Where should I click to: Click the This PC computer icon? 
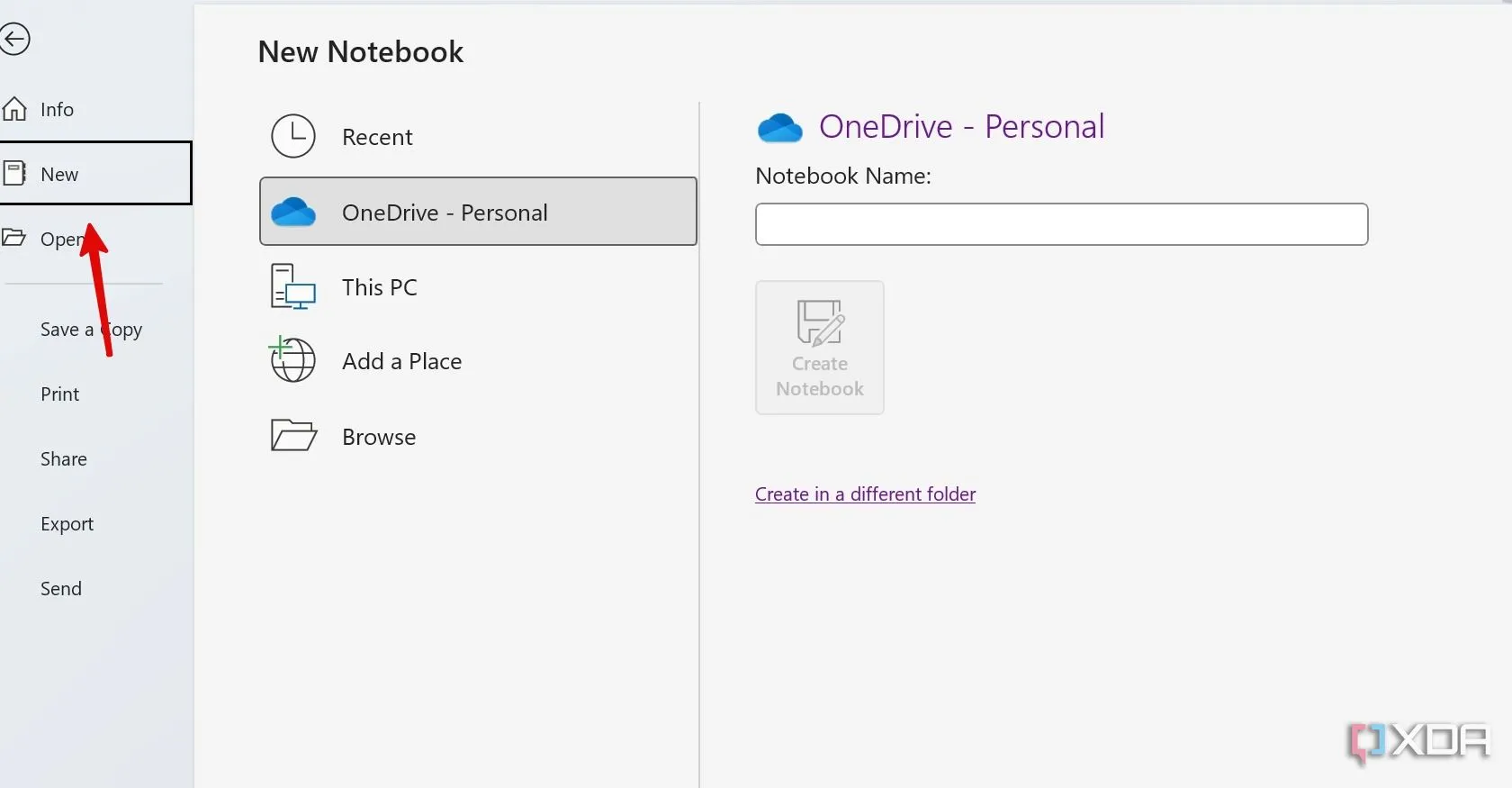click(293, 286)
